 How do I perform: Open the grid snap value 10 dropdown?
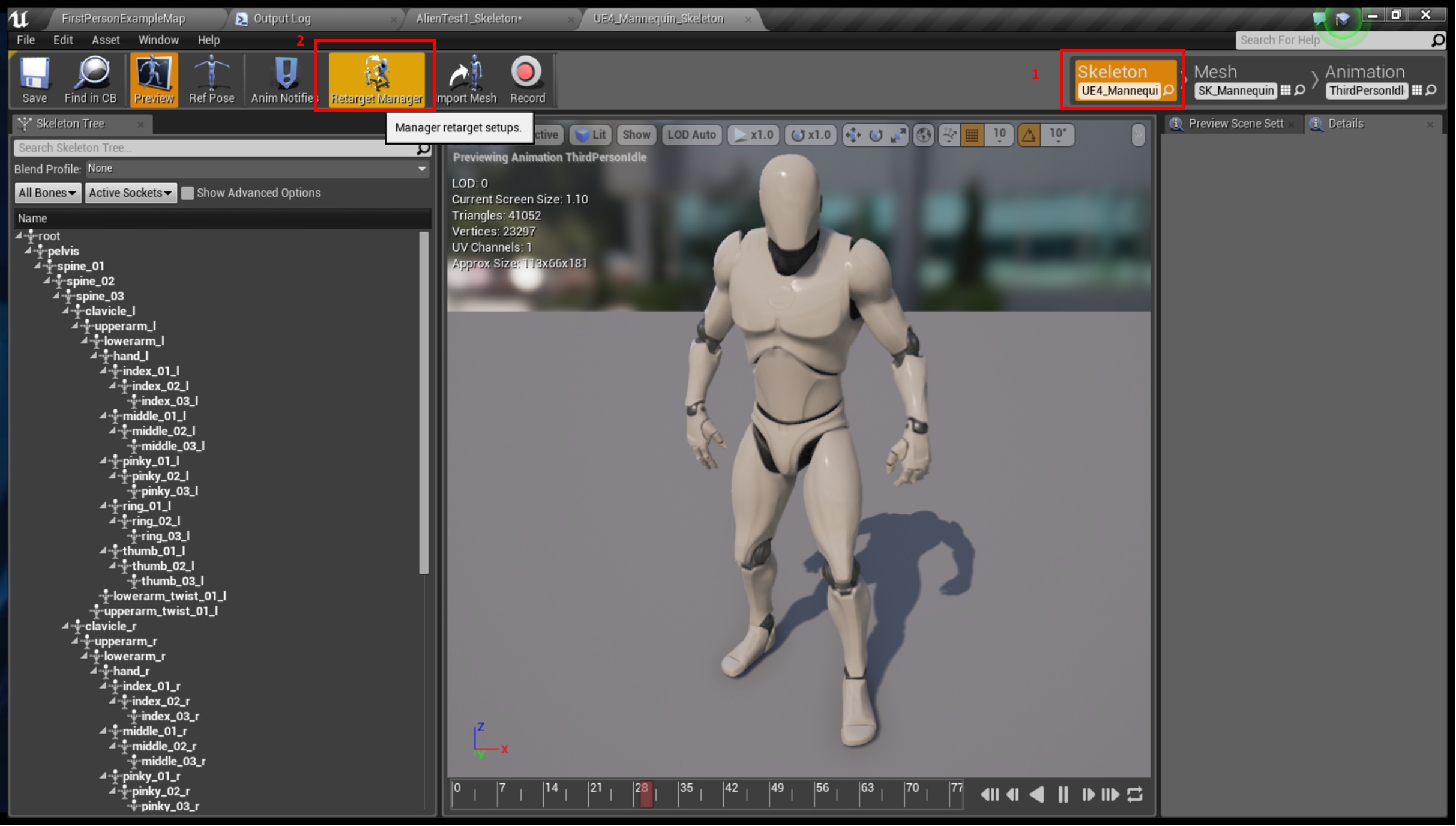[999, 135]
